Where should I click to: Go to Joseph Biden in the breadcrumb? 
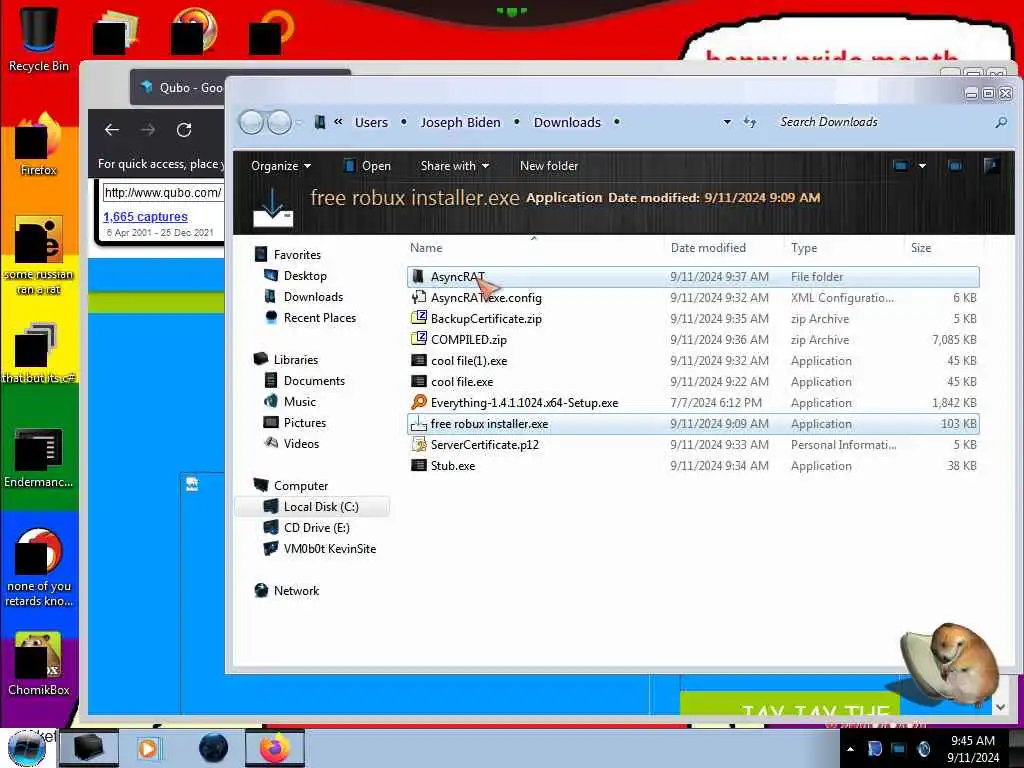point(460,122)
